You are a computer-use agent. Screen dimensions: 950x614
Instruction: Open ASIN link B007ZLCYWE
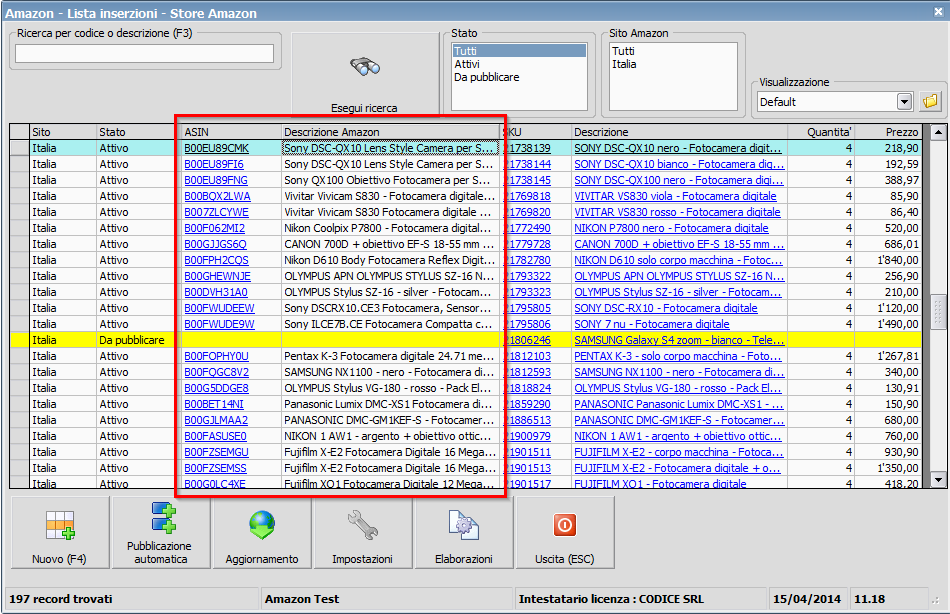pos(216,212)
